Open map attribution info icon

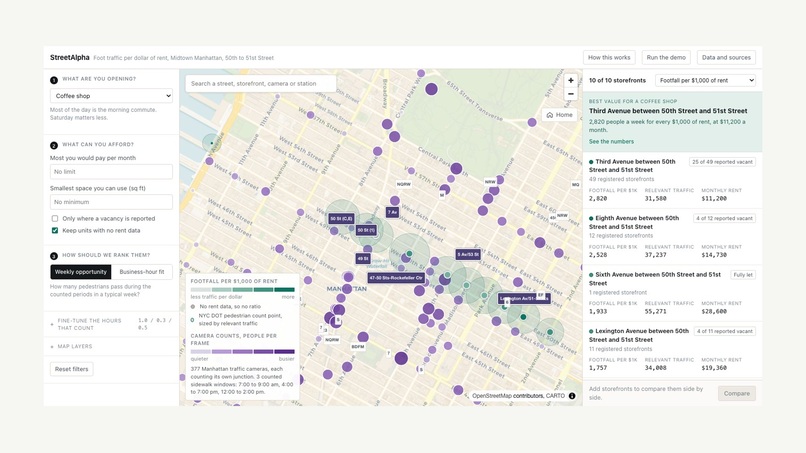tap(572, 396)
